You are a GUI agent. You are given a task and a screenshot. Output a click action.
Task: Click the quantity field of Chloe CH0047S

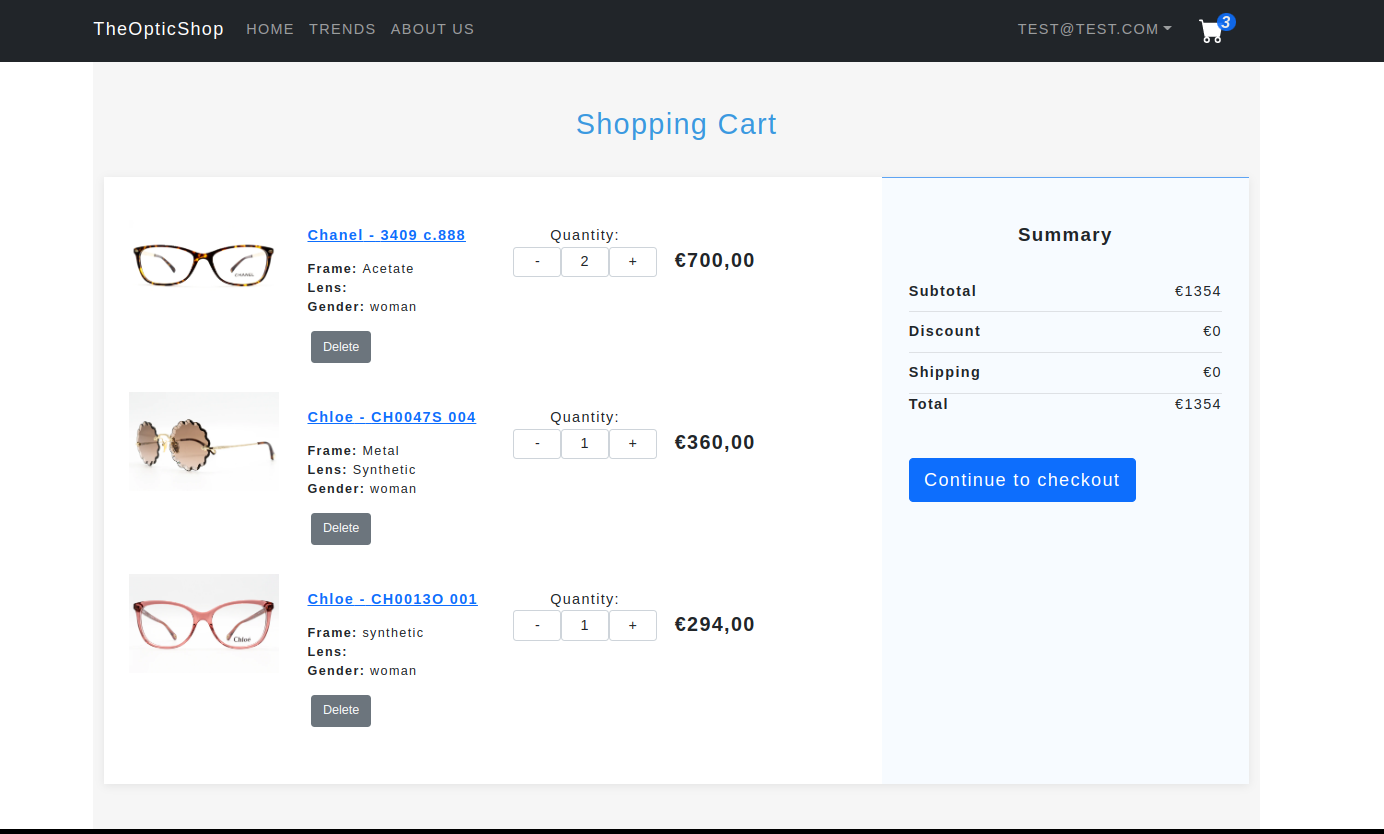coord(585,444)
